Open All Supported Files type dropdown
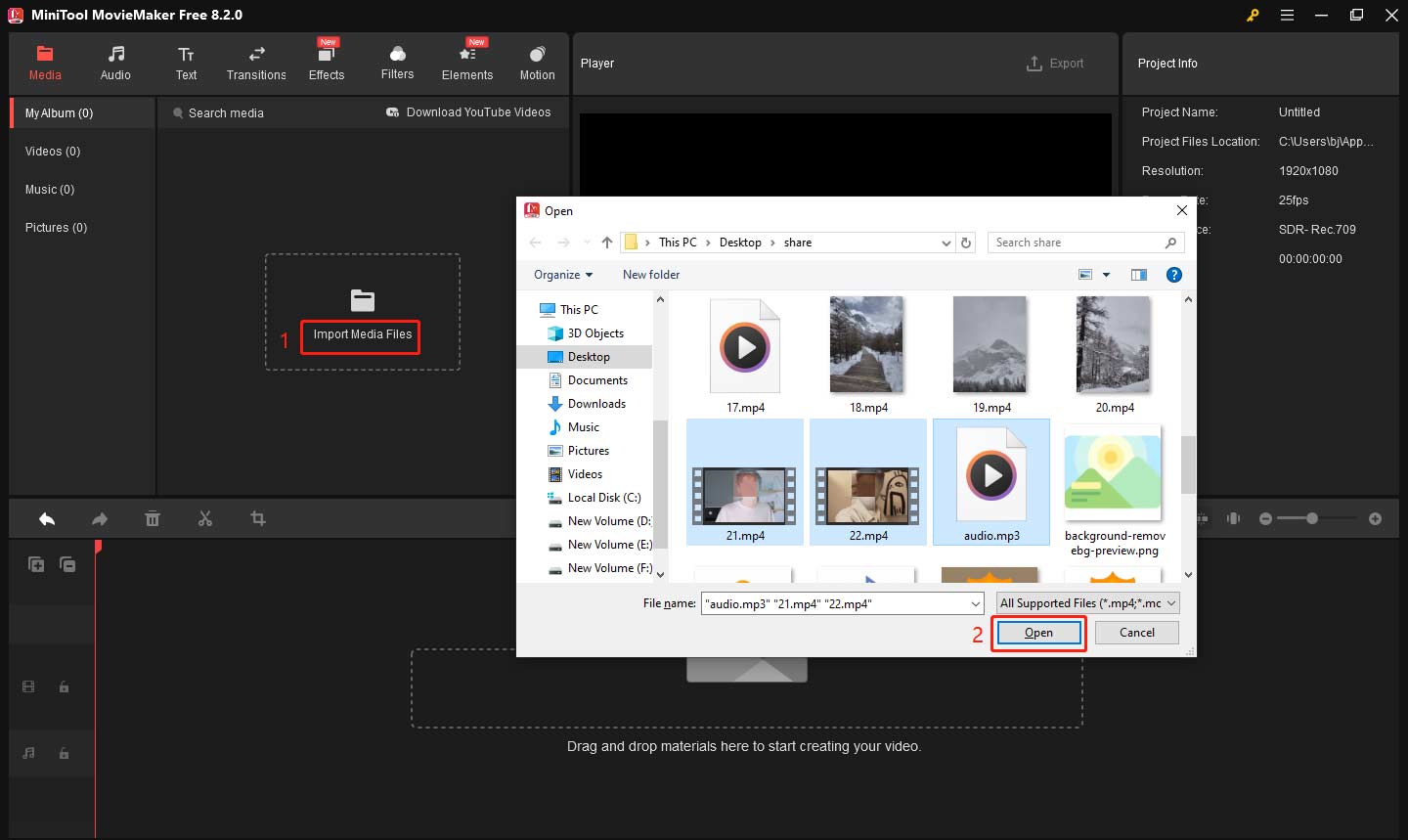This screenshot has height=840, width=1408. 1087,603
